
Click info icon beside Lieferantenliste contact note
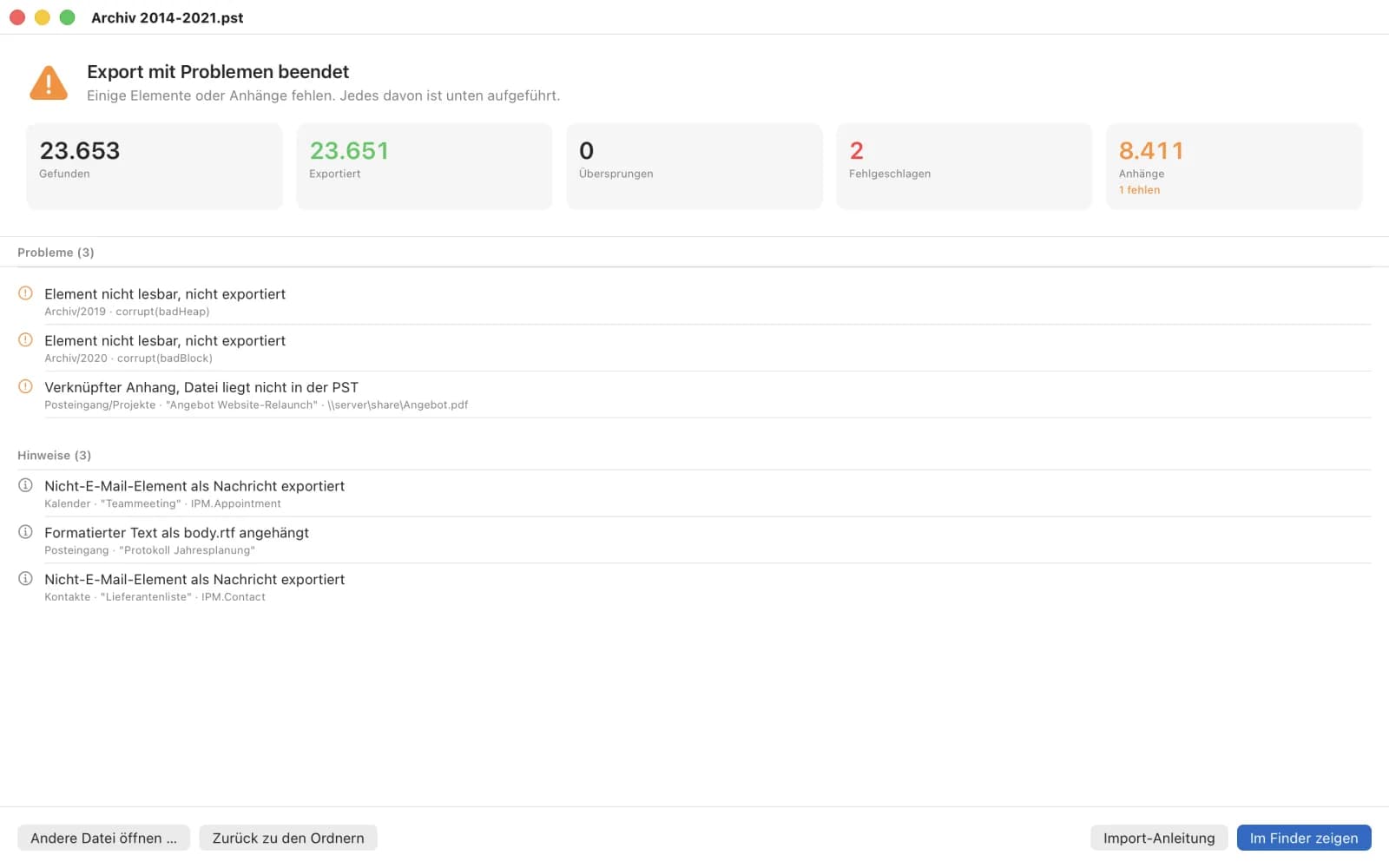(x=25, y=579)
